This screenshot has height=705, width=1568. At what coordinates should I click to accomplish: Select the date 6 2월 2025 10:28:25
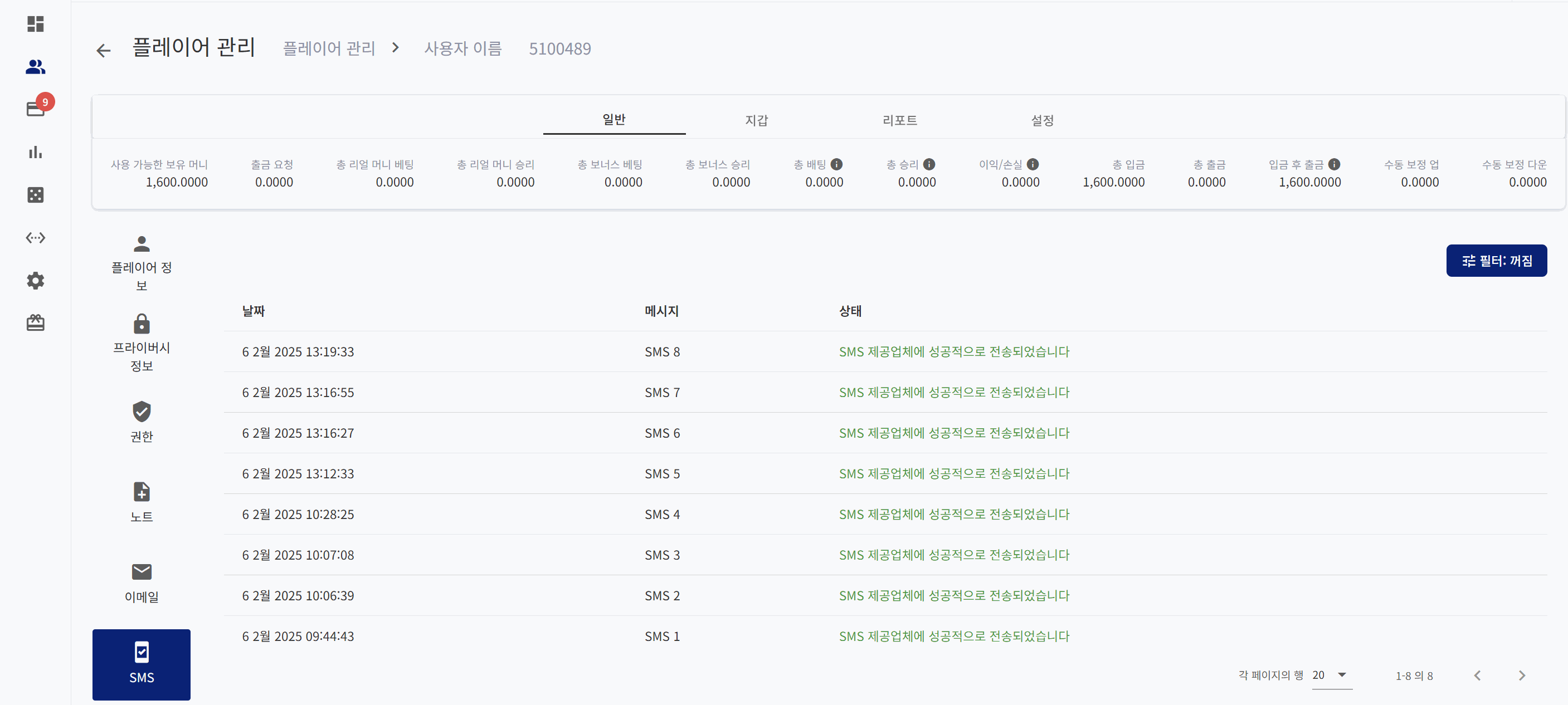tap(298, 514)
